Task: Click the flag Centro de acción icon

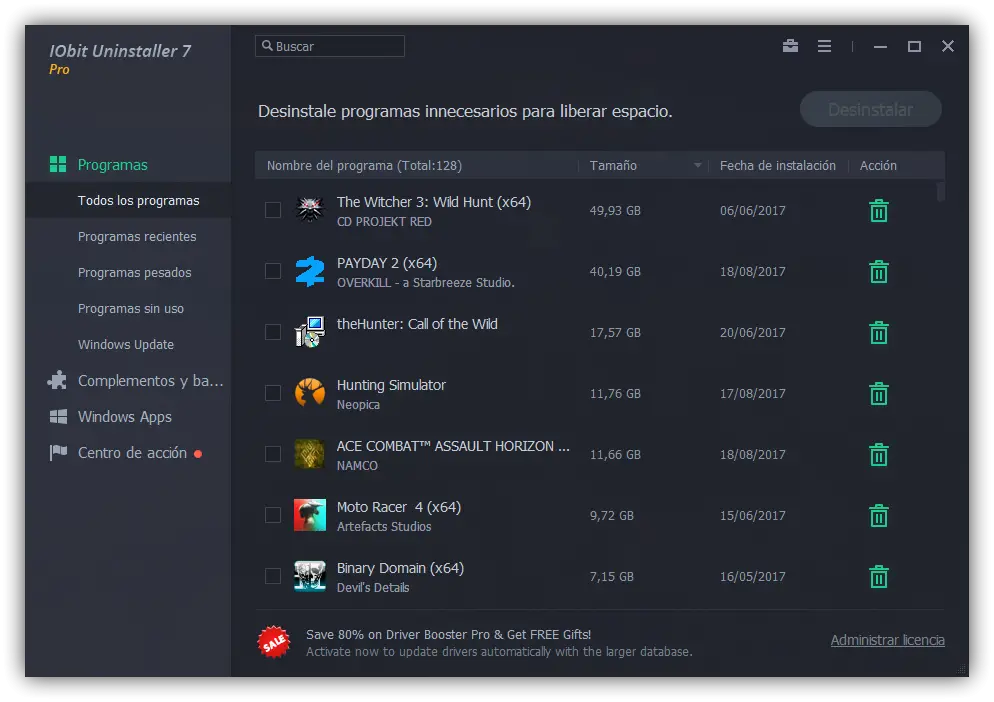Action: coord(58,452)
